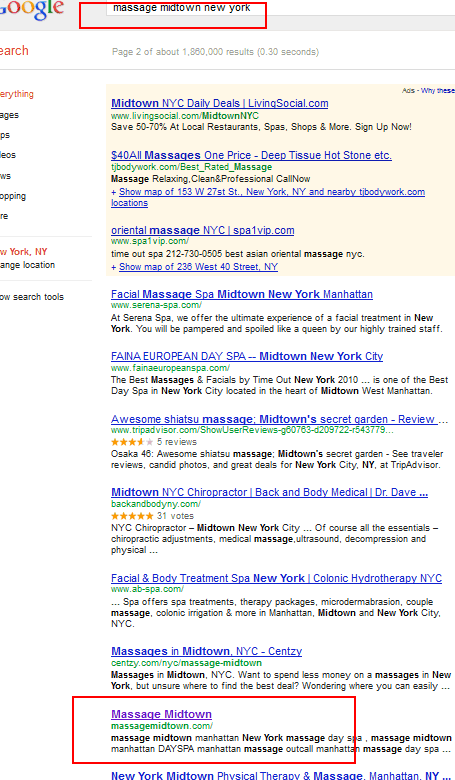
Task: Click the Search heading in the sidebar
Action: click(14, 51)
